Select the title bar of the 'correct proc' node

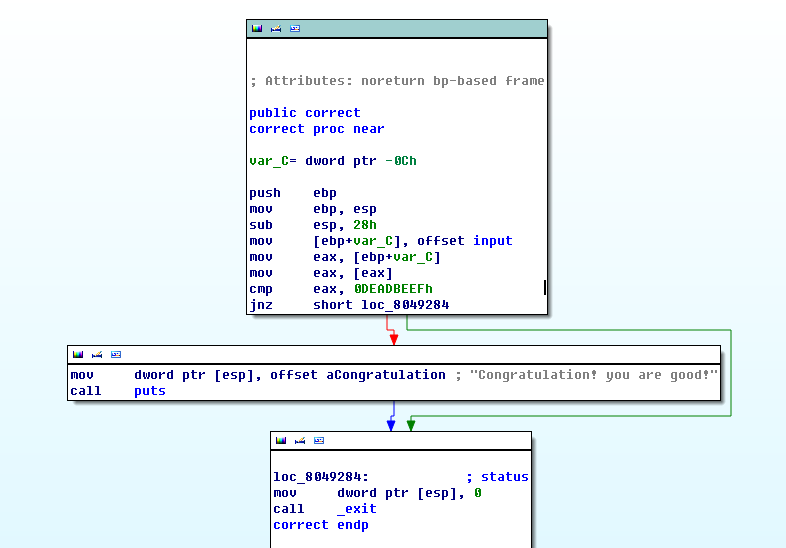click(397, 29)
